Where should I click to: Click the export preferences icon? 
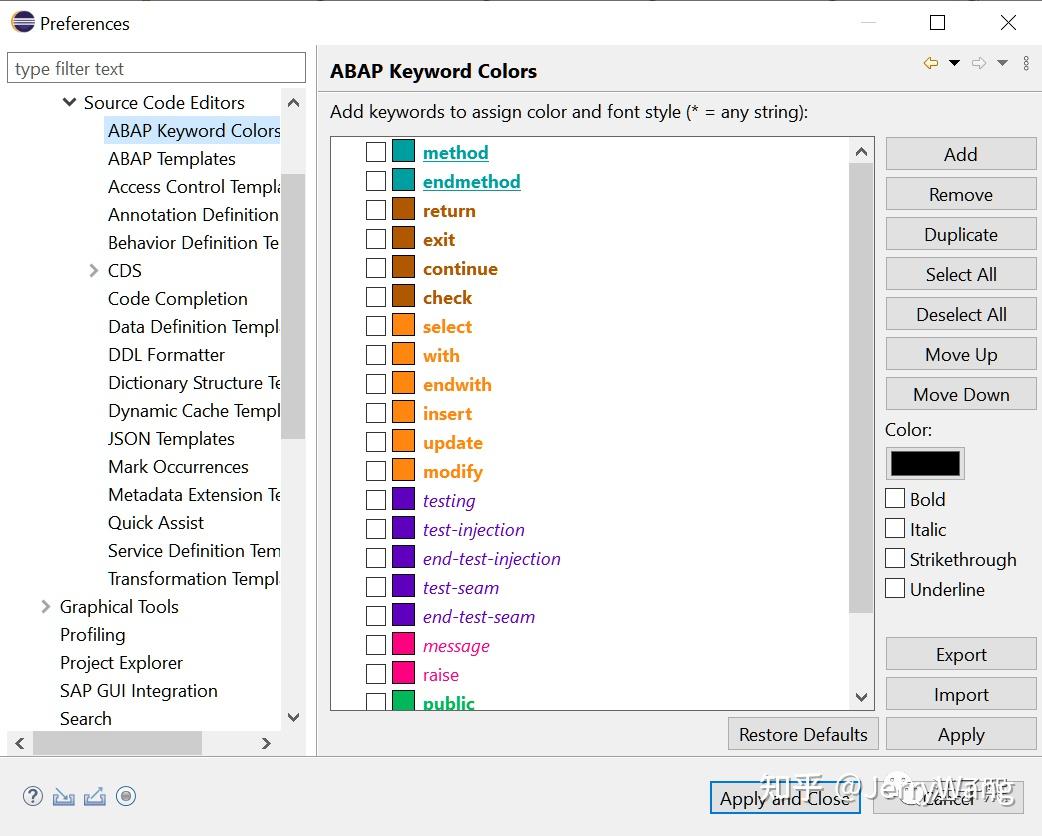95,796
